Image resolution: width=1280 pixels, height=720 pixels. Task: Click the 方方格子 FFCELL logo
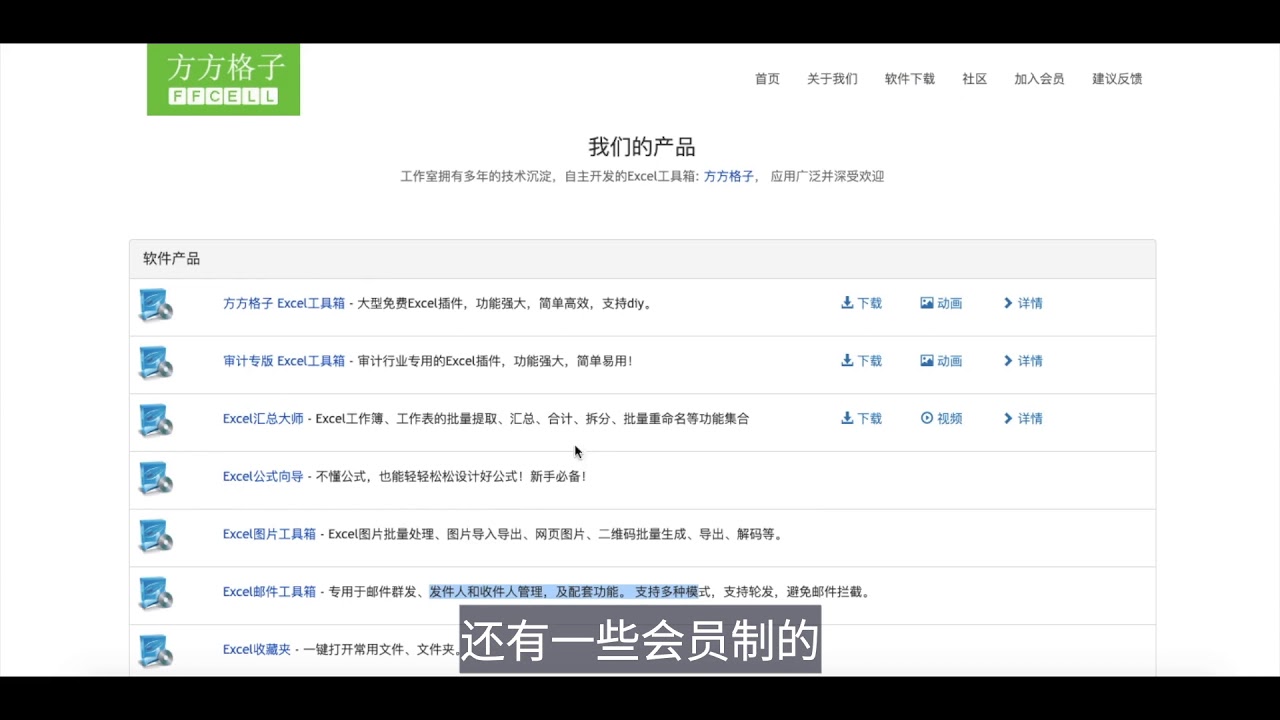223,79
